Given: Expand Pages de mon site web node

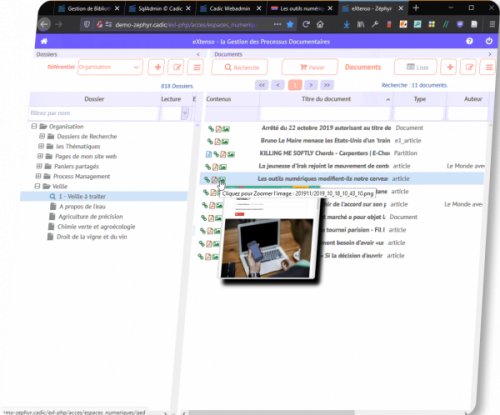Looking at the screenshot, I should point(40,156).
